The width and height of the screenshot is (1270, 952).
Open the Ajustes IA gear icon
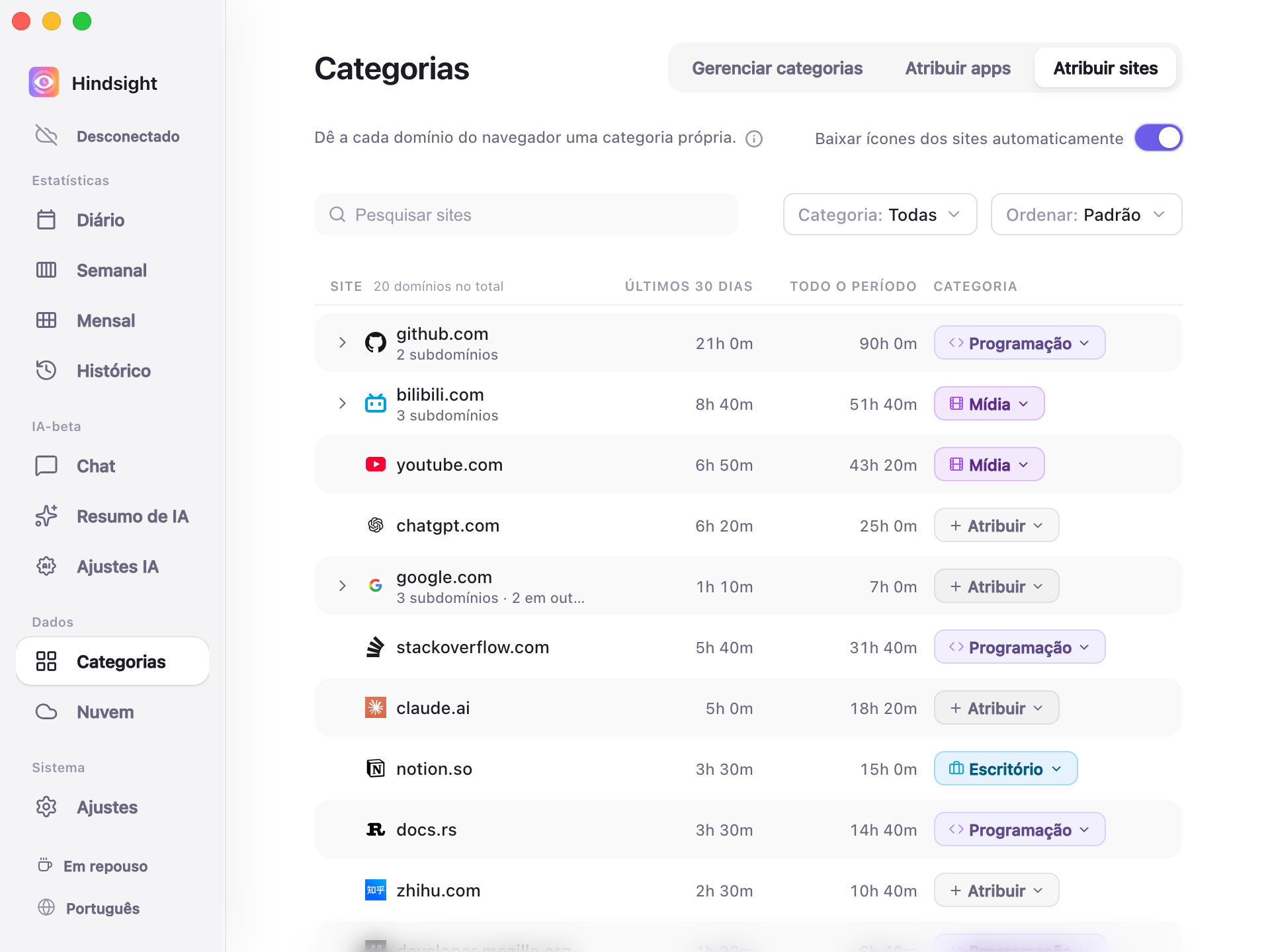coord(46,566)
